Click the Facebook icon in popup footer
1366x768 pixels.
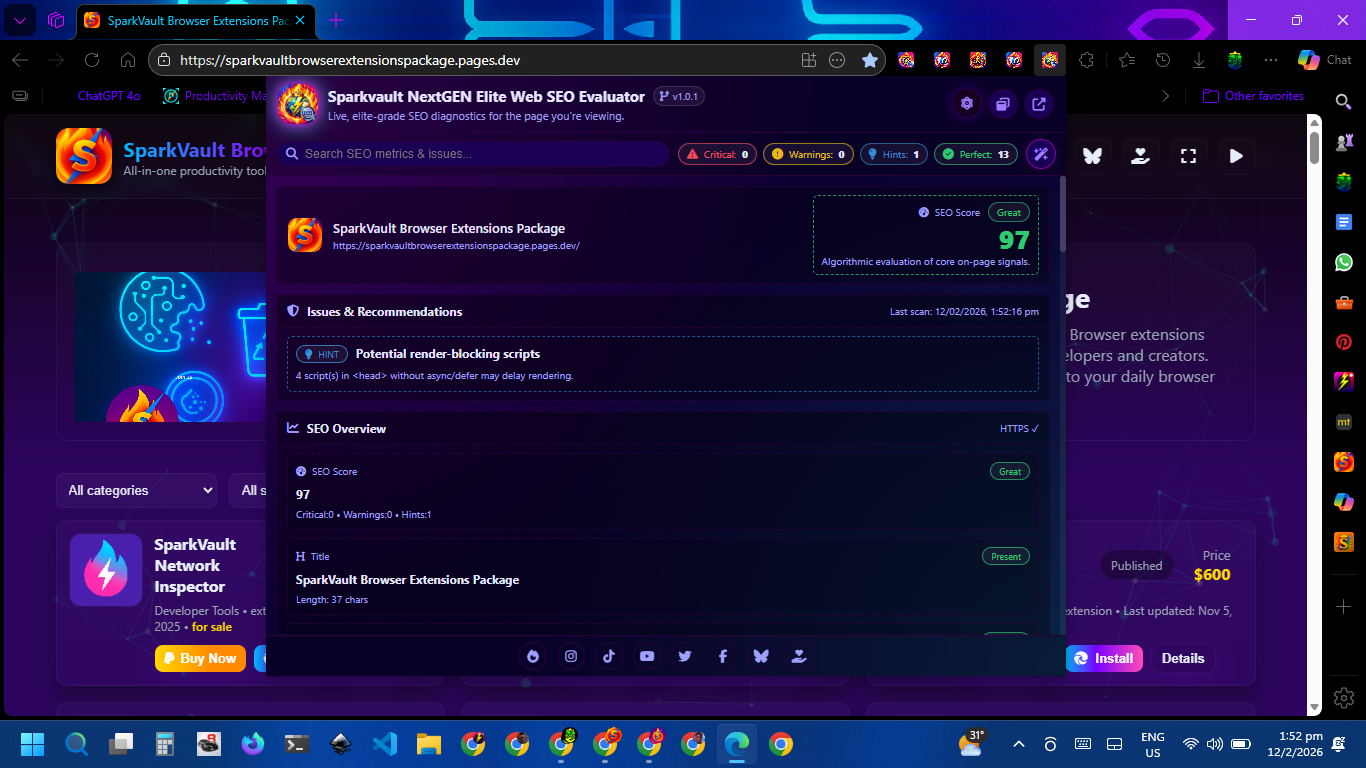pyautogui.click(x=722, y=656)
